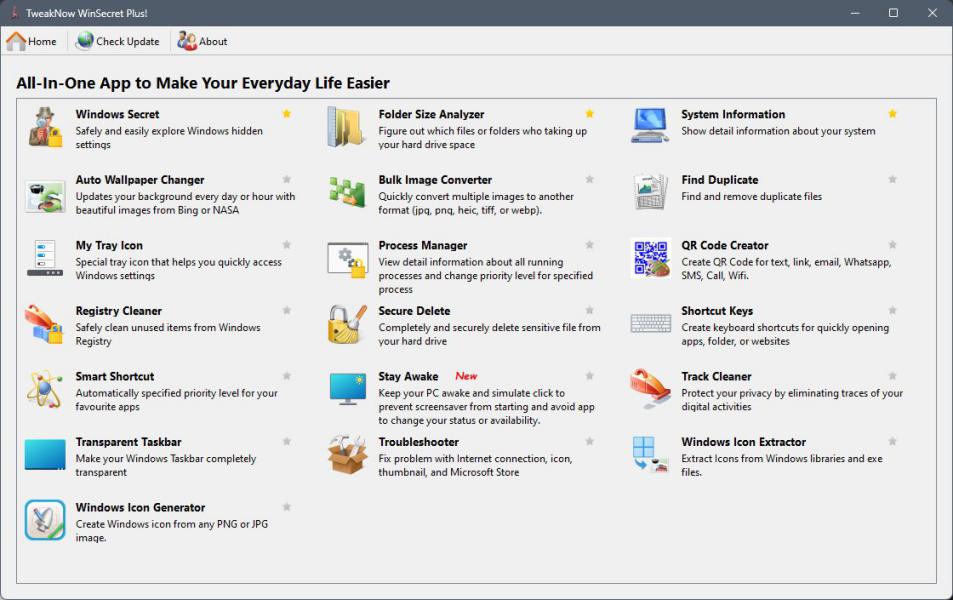Minimize the TweakNow WinSecret Plus window
Screen dimensions: 953x600
tap(855, 13)
